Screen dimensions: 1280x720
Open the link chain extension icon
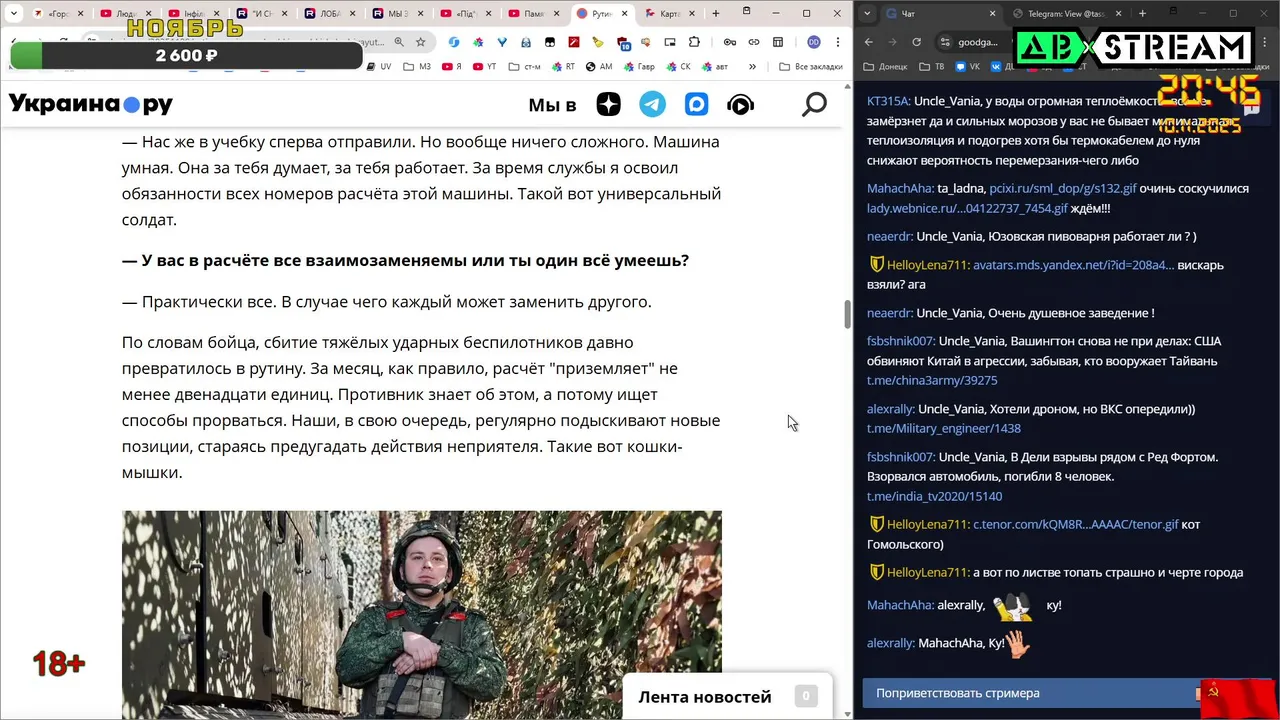point(754,42)
